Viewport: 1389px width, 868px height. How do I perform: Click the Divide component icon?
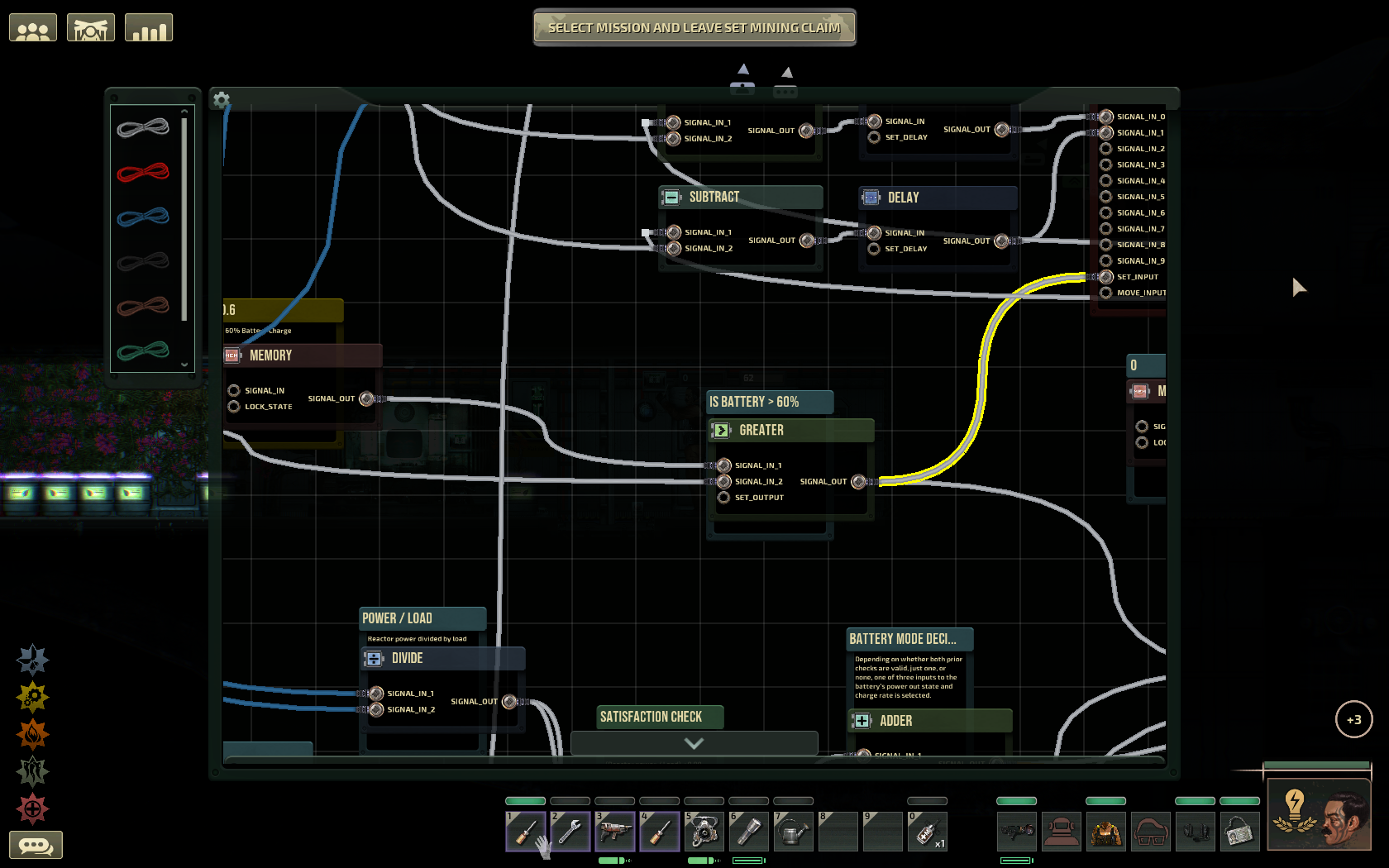point(374,659)
